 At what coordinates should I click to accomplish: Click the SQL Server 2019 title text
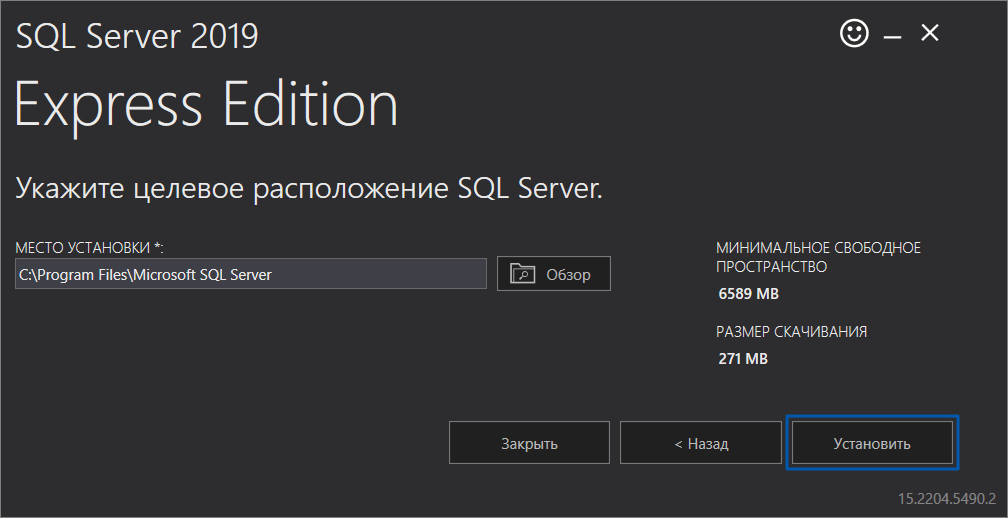[x=136, y=36]
